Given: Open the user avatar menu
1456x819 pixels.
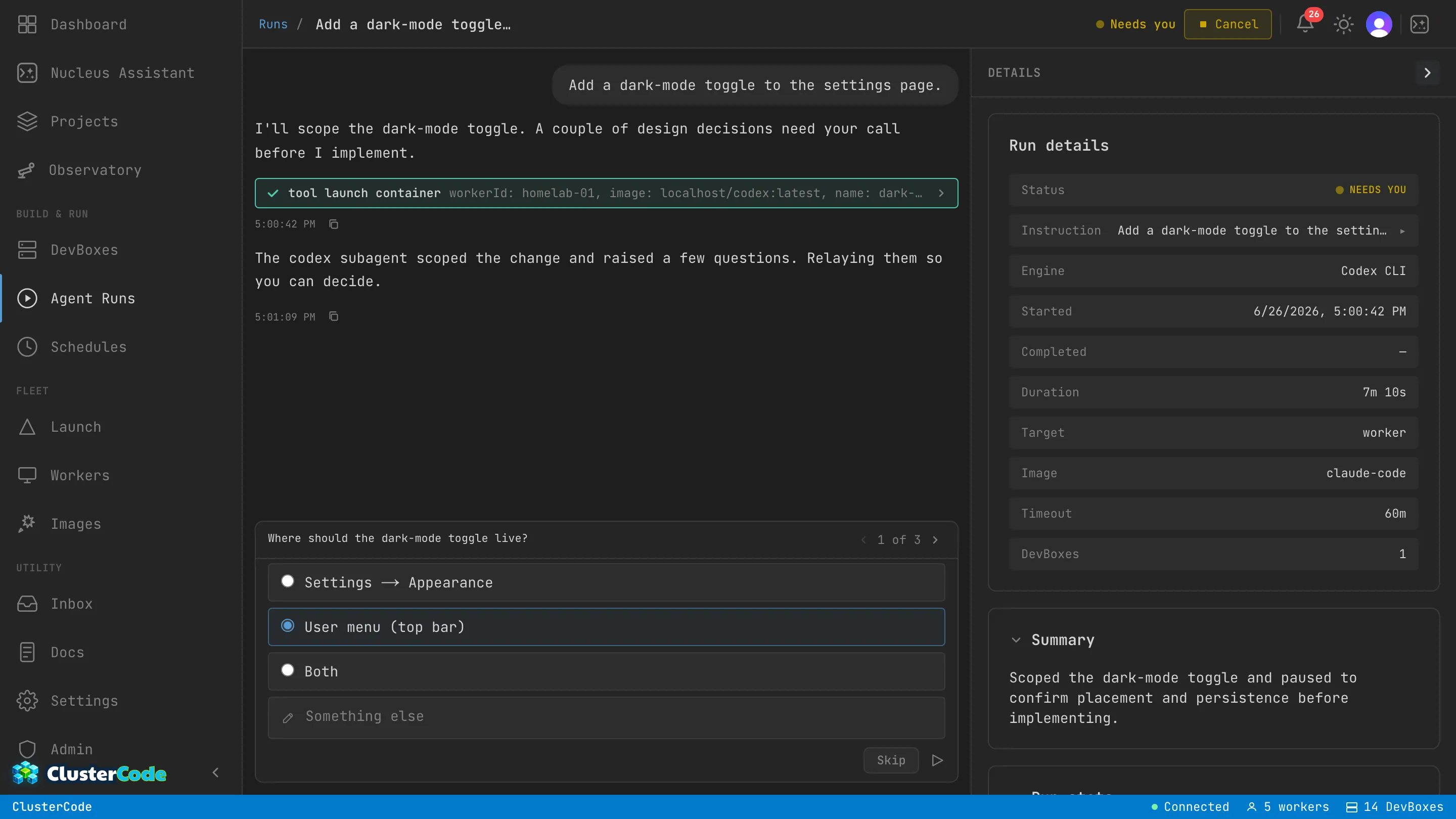Looking at the screenshot, I should [x=1379, y=24].
